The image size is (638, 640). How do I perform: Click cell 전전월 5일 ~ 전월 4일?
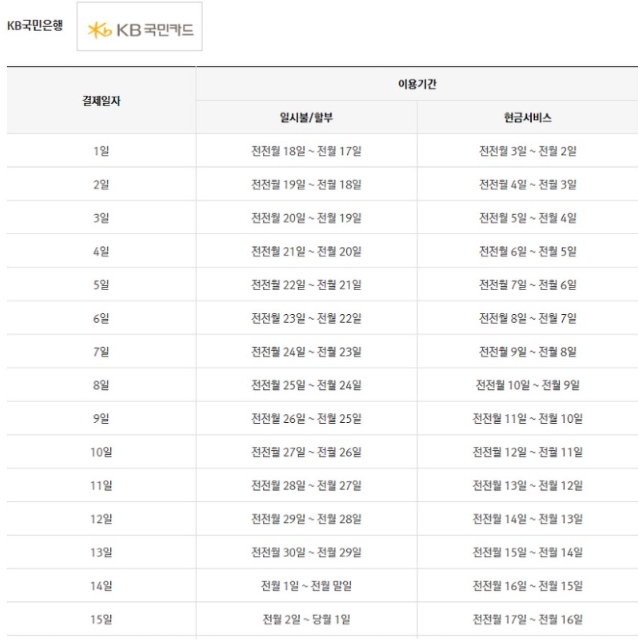pos(528,218)
